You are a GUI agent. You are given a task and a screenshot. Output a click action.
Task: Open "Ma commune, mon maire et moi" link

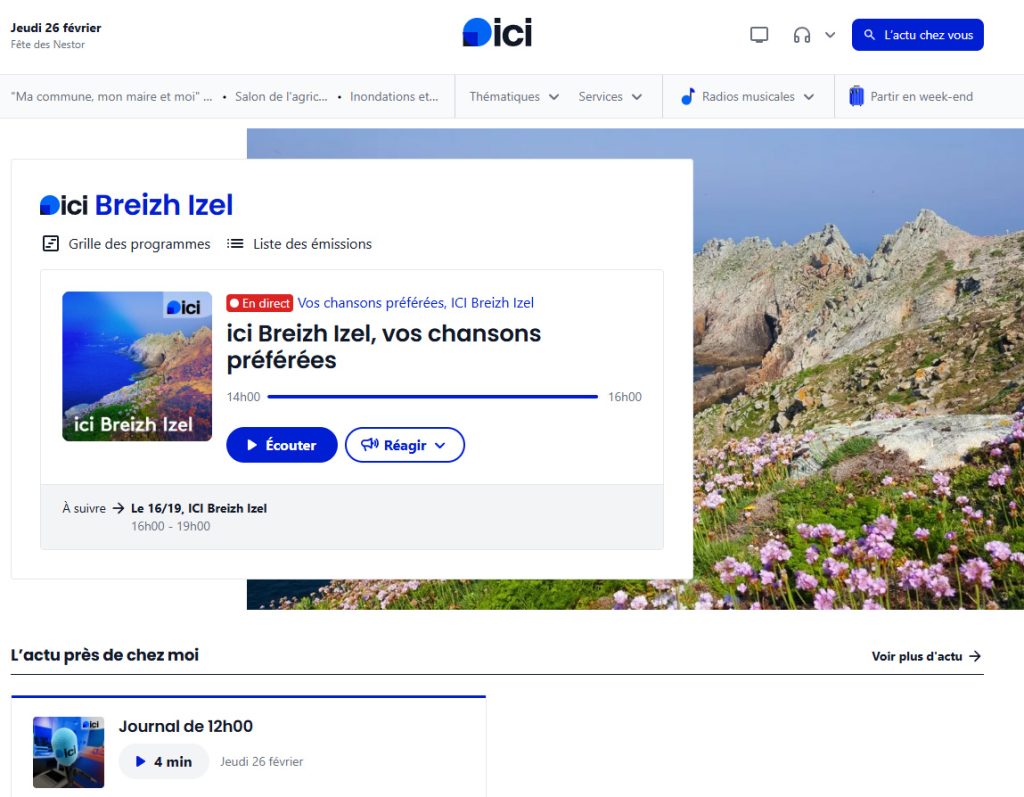[x=111, y=97]
